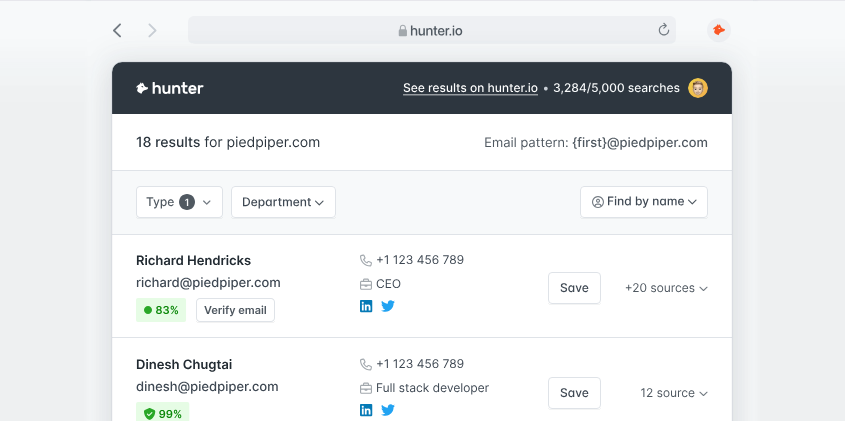Open Dinesh Chugtai's LinkedIn icon
Screen dimensions: 845x421
[x=366, y=410]
